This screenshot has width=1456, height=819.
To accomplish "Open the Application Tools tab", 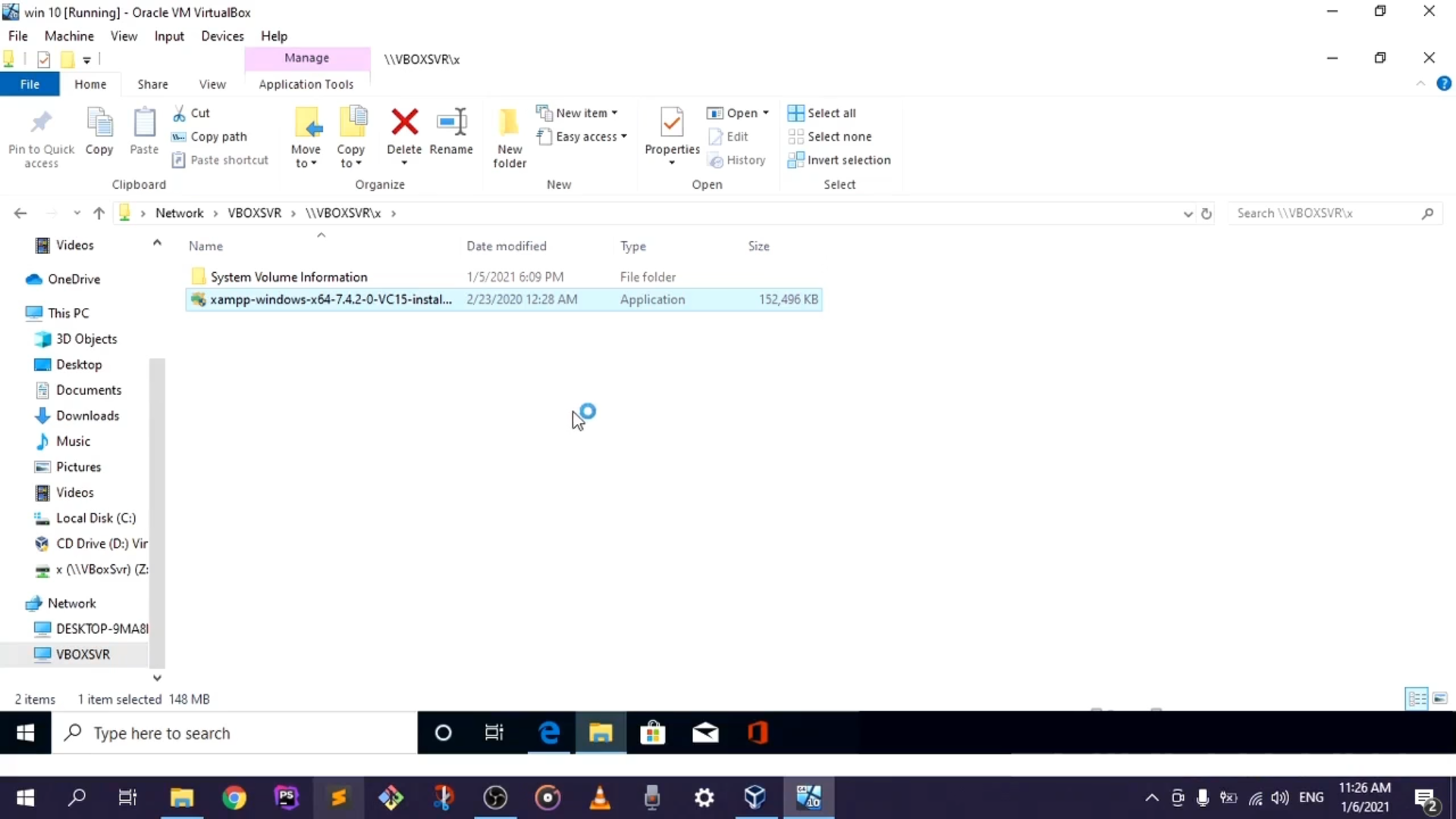I will tap(306, 84).
